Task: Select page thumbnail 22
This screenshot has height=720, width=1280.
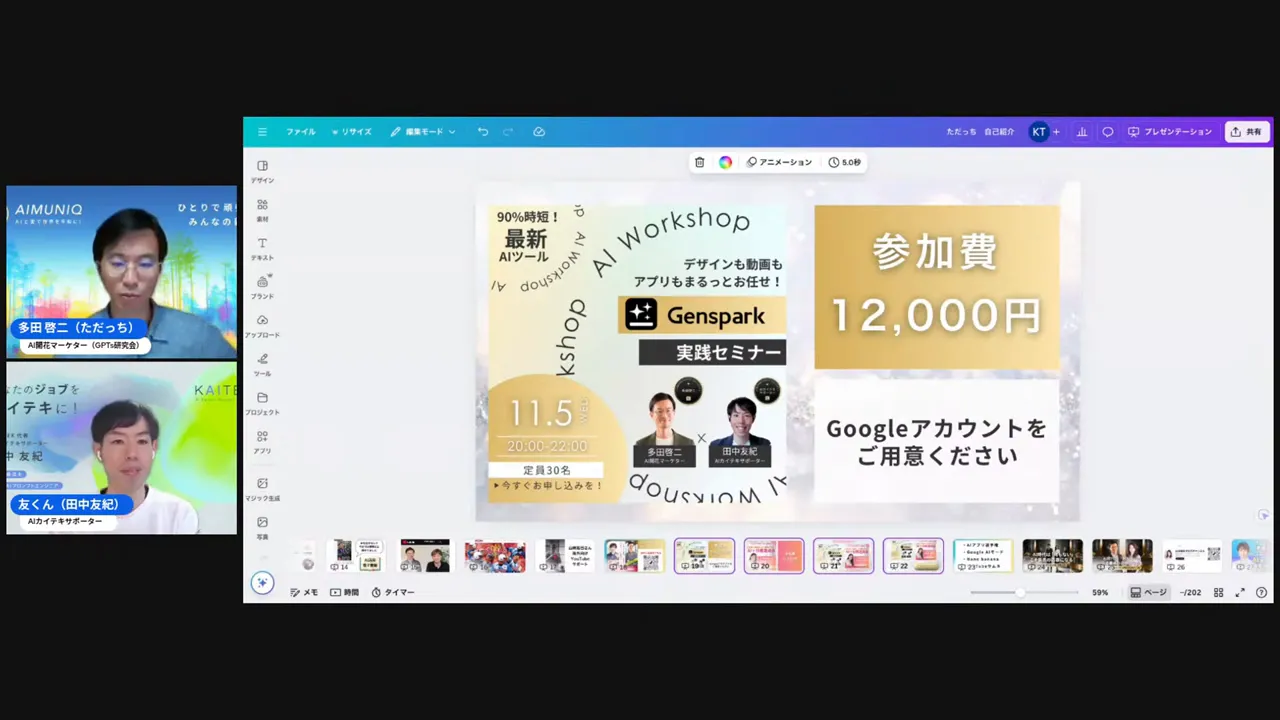Action: click(x=913, y=556)
